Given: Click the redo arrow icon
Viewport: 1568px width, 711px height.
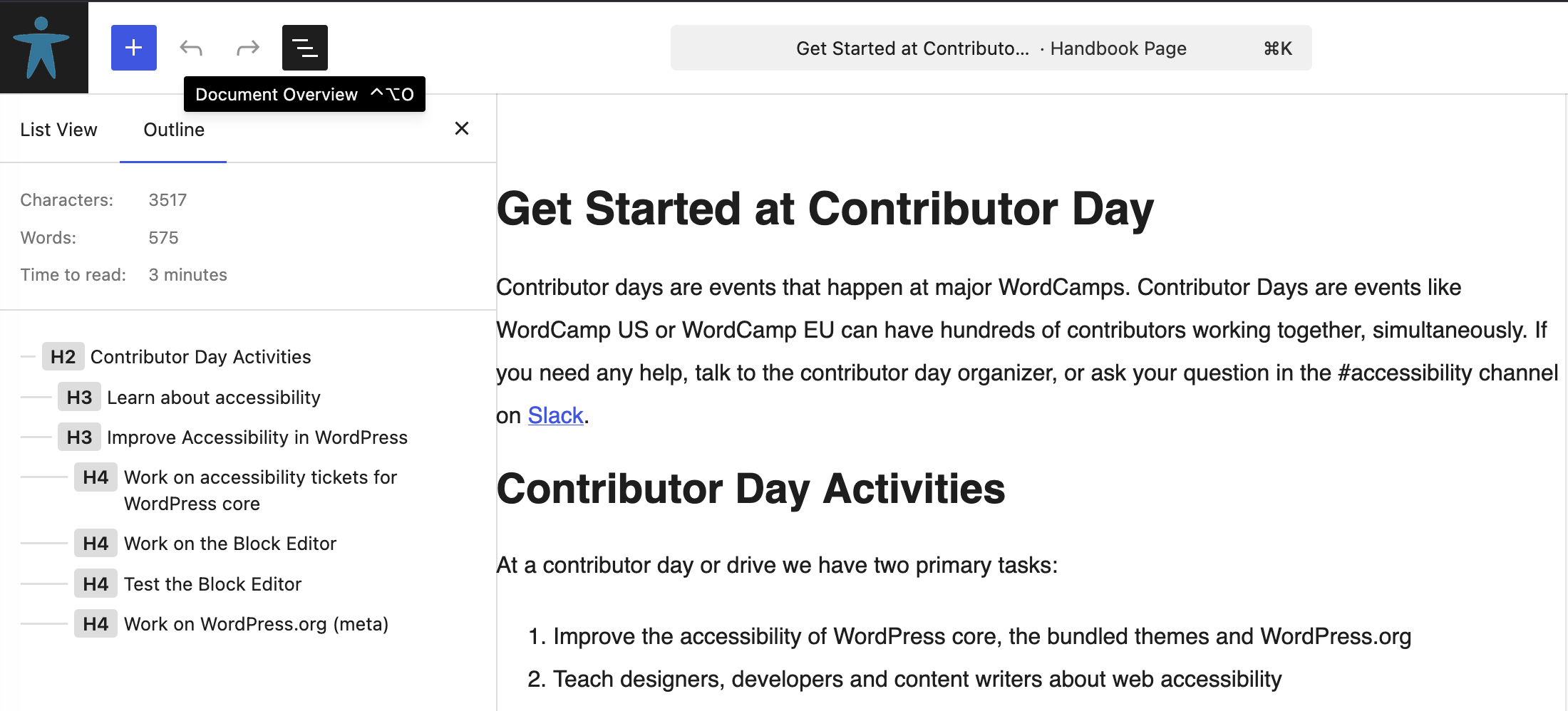Looking at the screenshot, I should pos(247,48).
